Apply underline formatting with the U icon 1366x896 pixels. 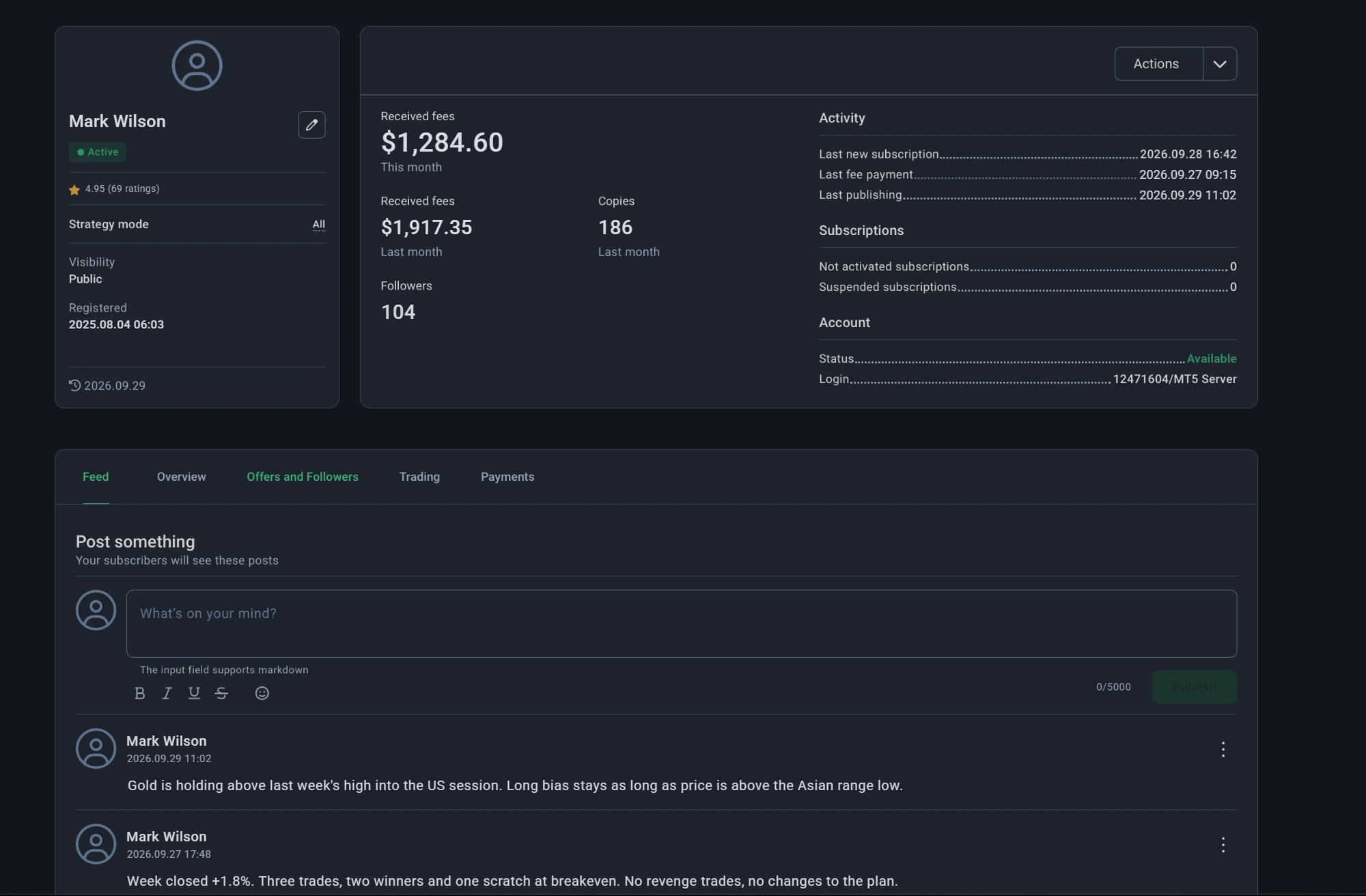tap(194, 693)
